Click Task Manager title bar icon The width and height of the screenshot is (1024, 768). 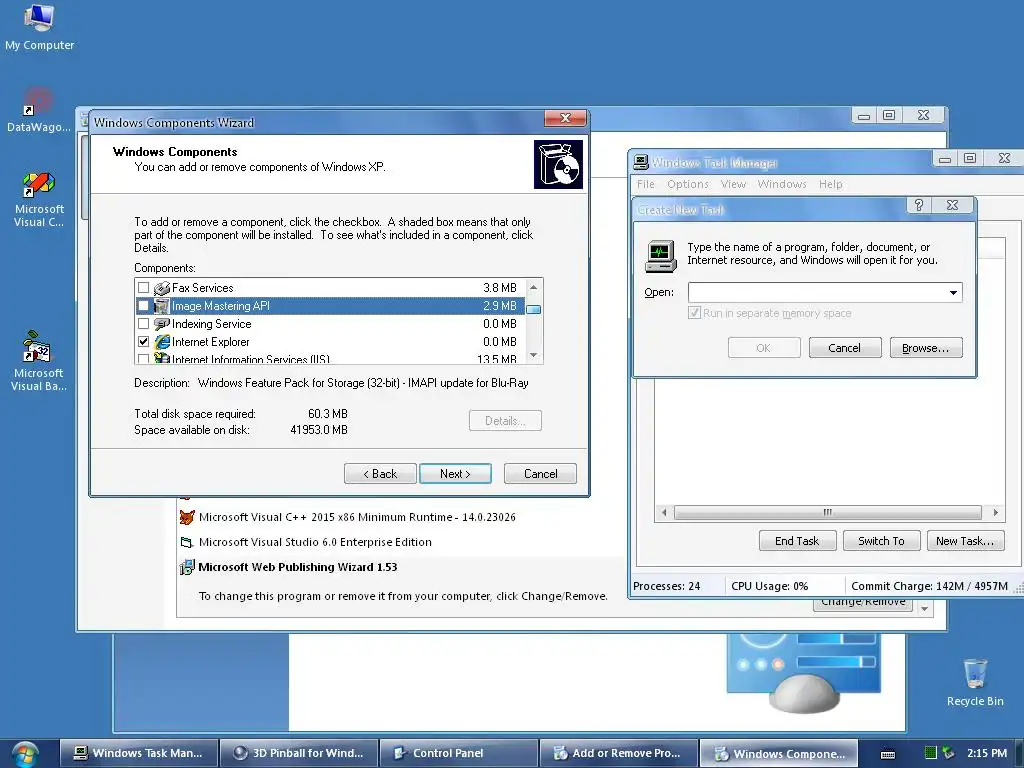tap(641, 162)
